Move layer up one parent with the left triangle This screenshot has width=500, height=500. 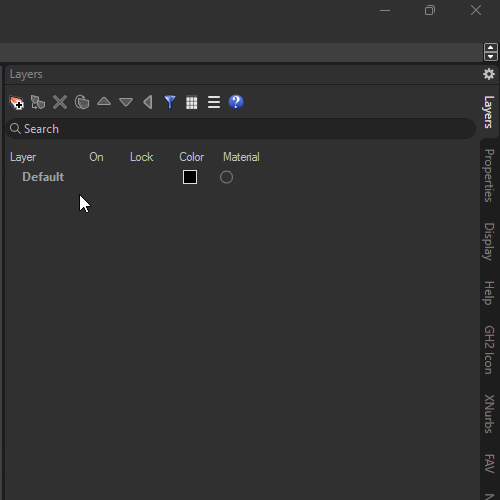point(148,102)
